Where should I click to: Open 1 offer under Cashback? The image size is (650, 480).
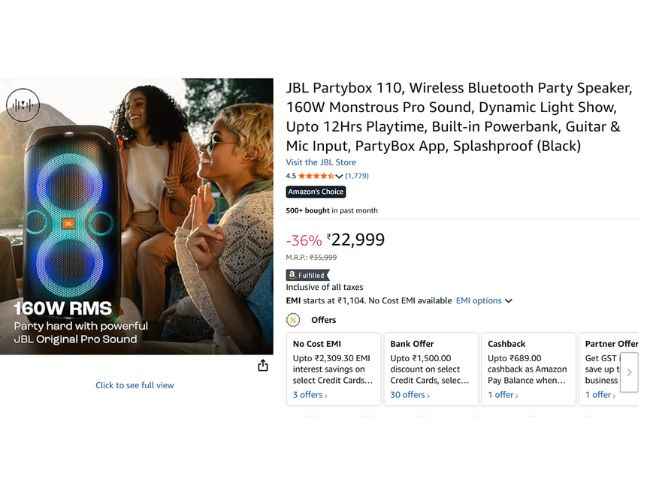click(502, 395)
